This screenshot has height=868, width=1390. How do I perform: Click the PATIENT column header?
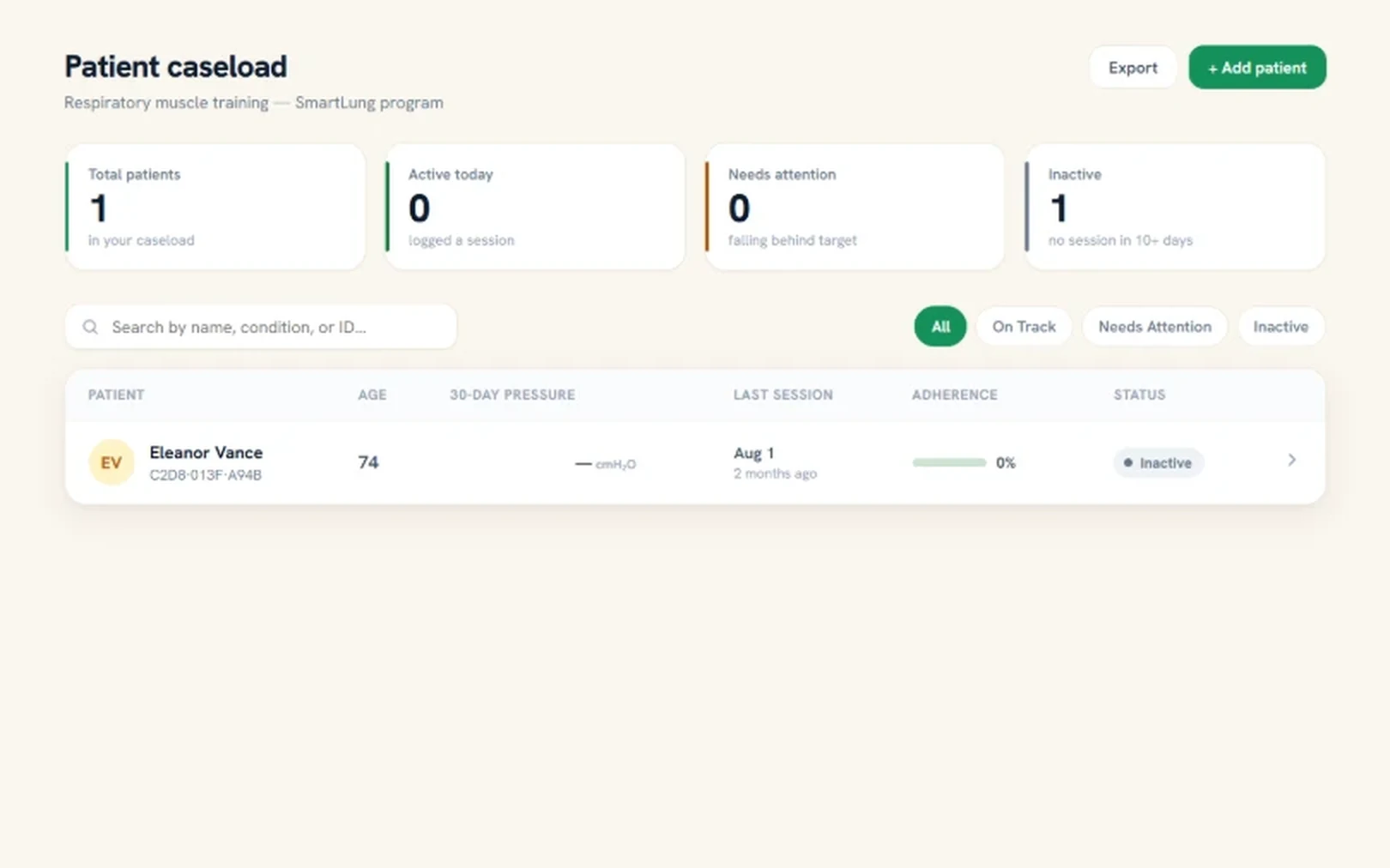(116, 395)
